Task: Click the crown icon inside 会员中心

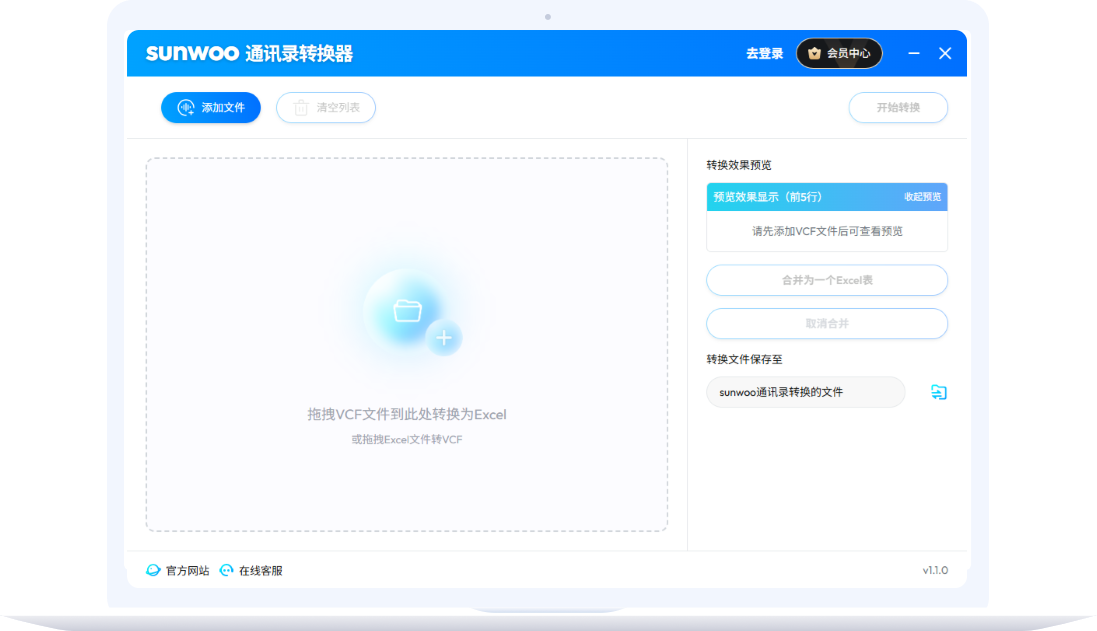Action: (814, 53)
